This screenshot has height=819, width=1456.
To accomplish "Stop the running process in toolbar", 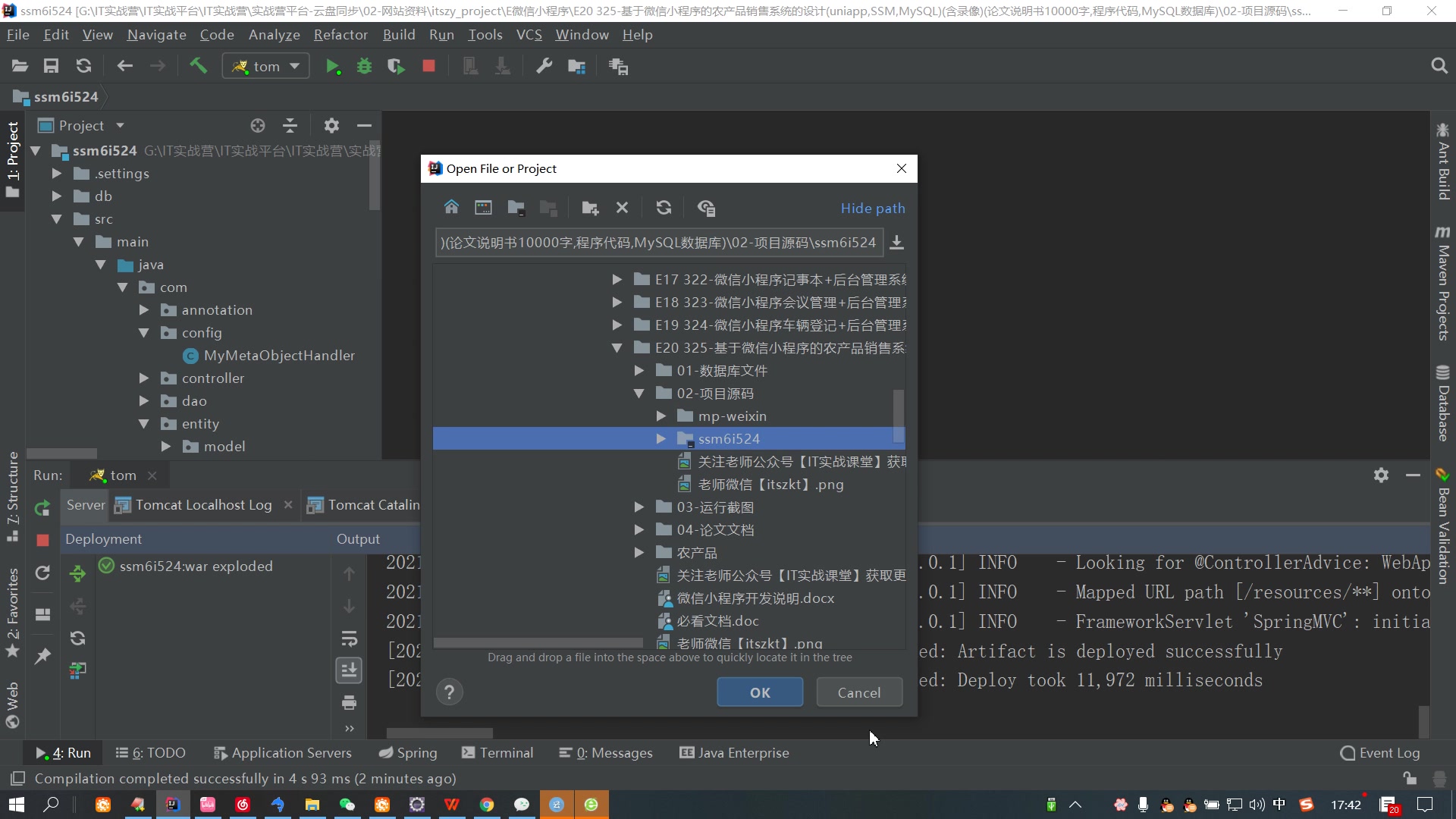I will coord(428,67).
